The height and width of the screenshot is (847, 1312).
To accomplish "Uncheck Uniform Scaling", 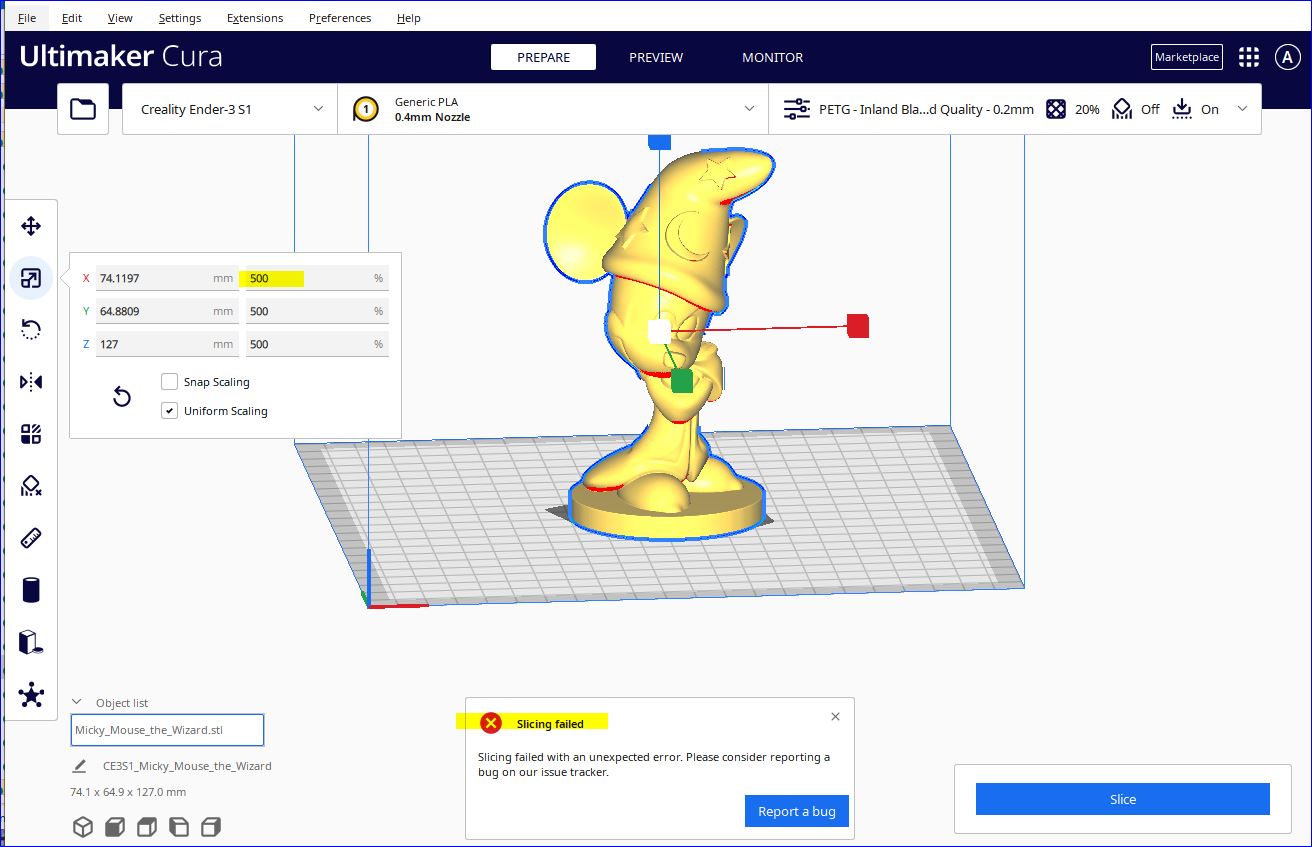I will [169, 410].
